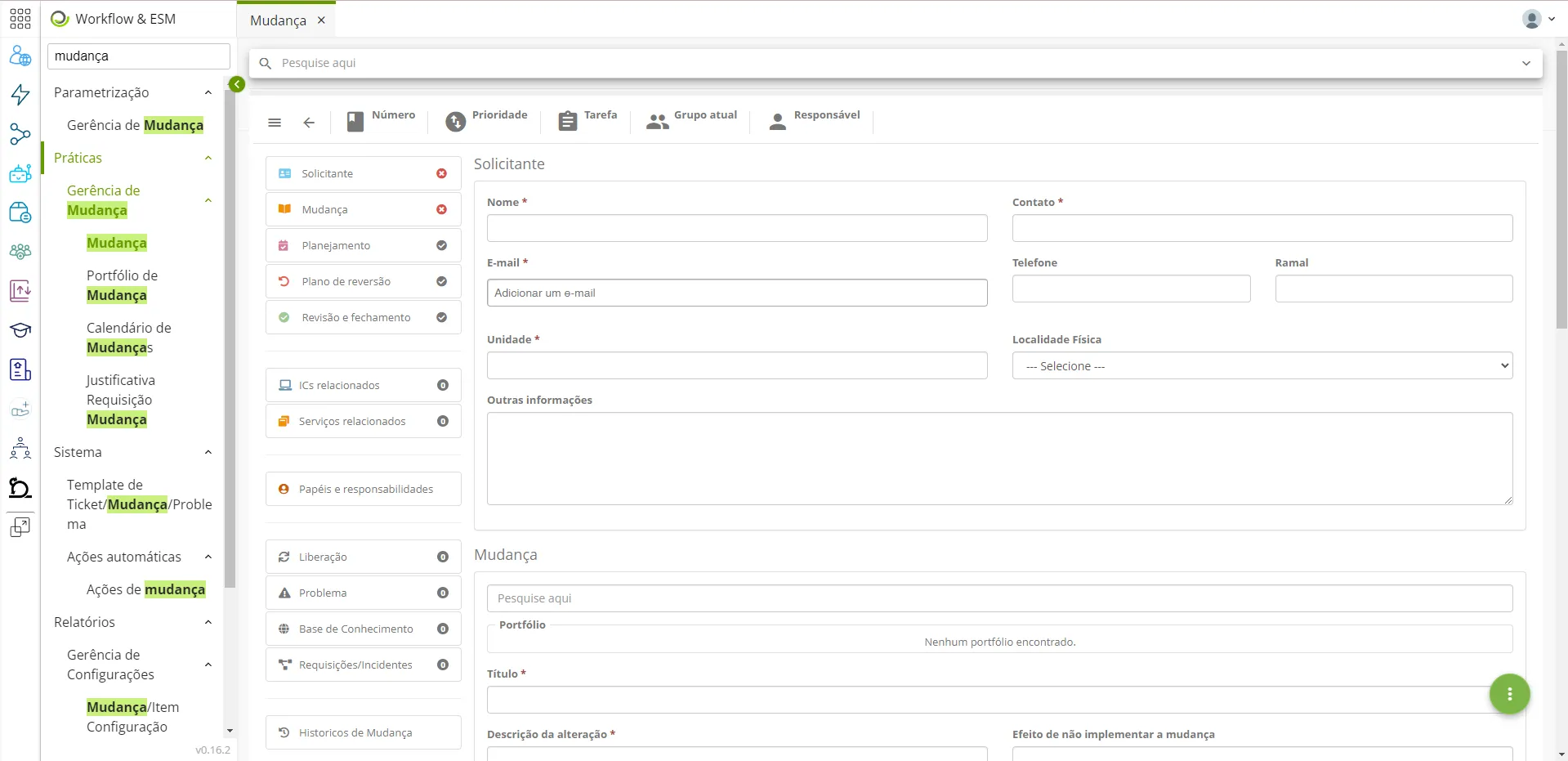
Task: Open Papéis e responsabilidades
Action: tap(363, 489)
